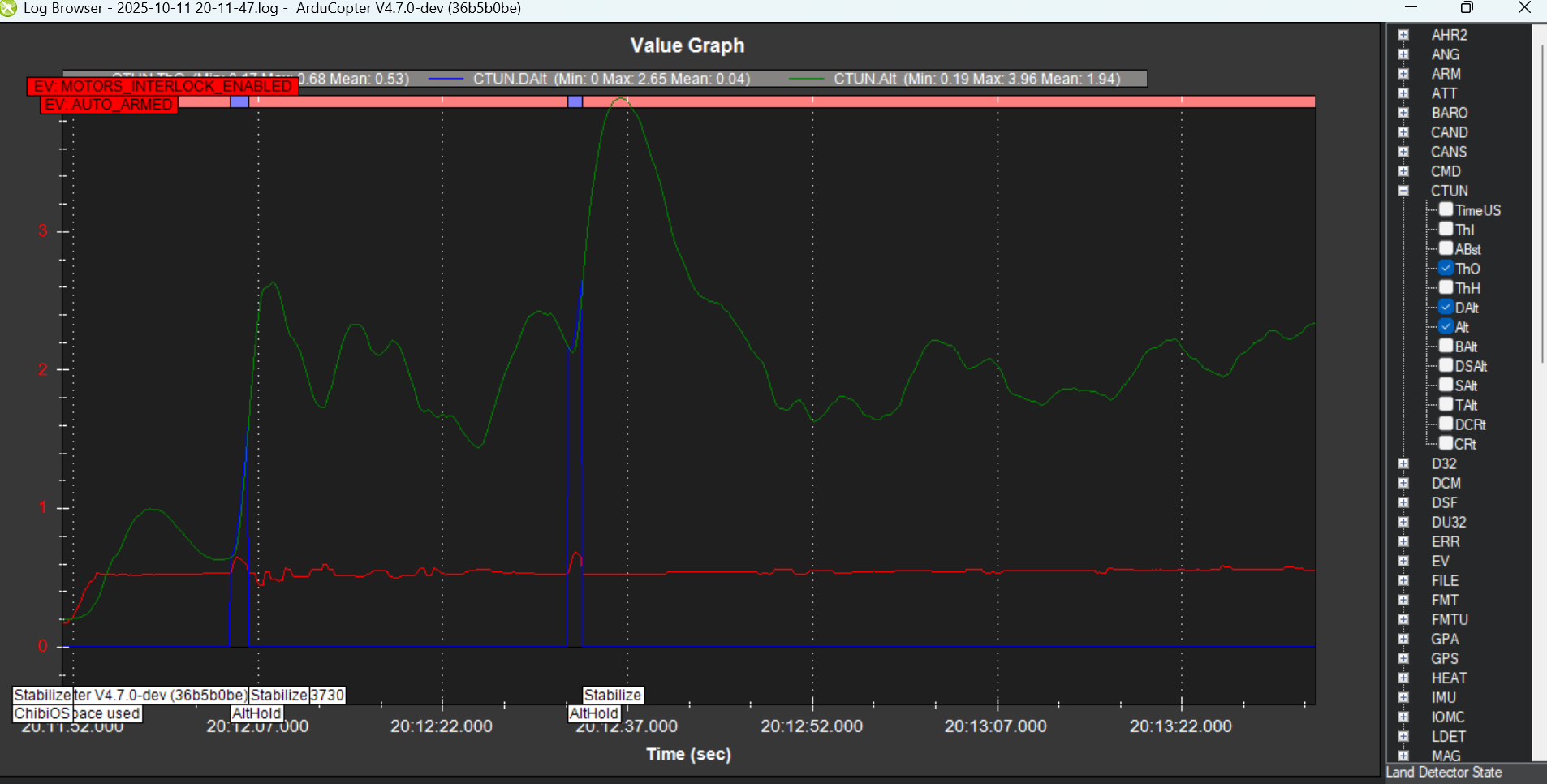Click the plus icon beside ERR

(1403, 541)
